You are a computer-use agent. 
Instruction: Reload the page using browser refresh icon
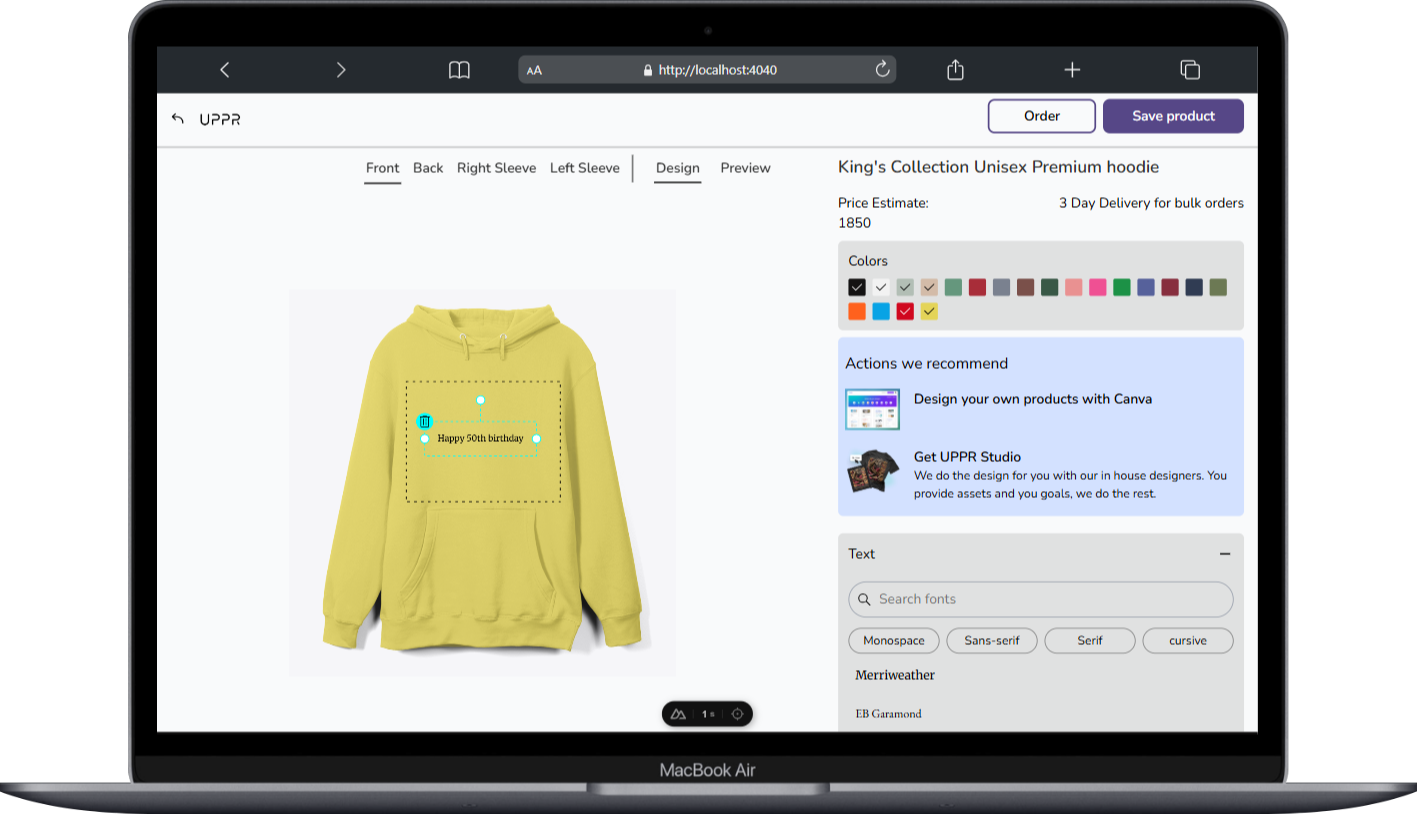[x=882, y=69]
